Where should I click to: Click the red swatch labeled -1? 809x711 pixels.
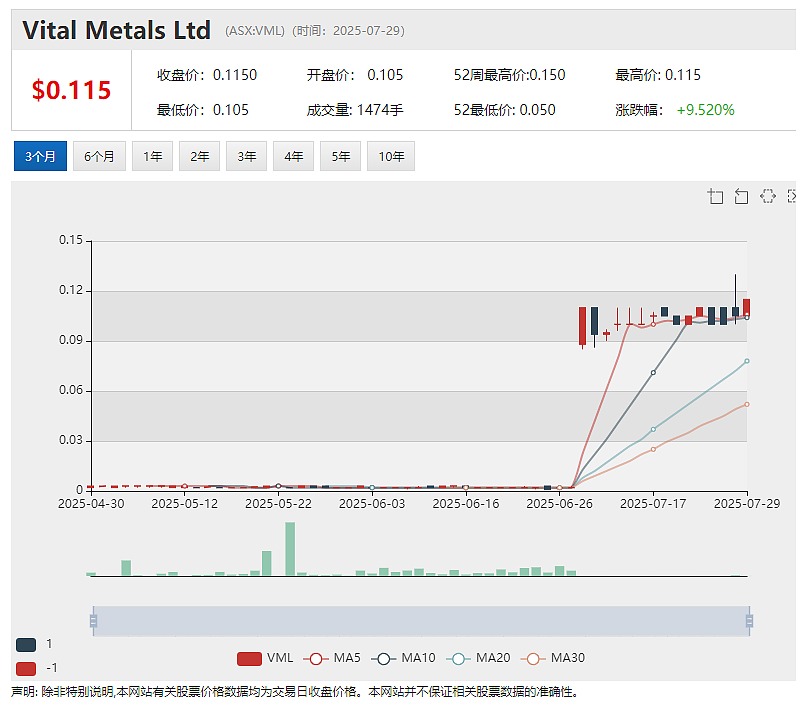tap(26, 669)
